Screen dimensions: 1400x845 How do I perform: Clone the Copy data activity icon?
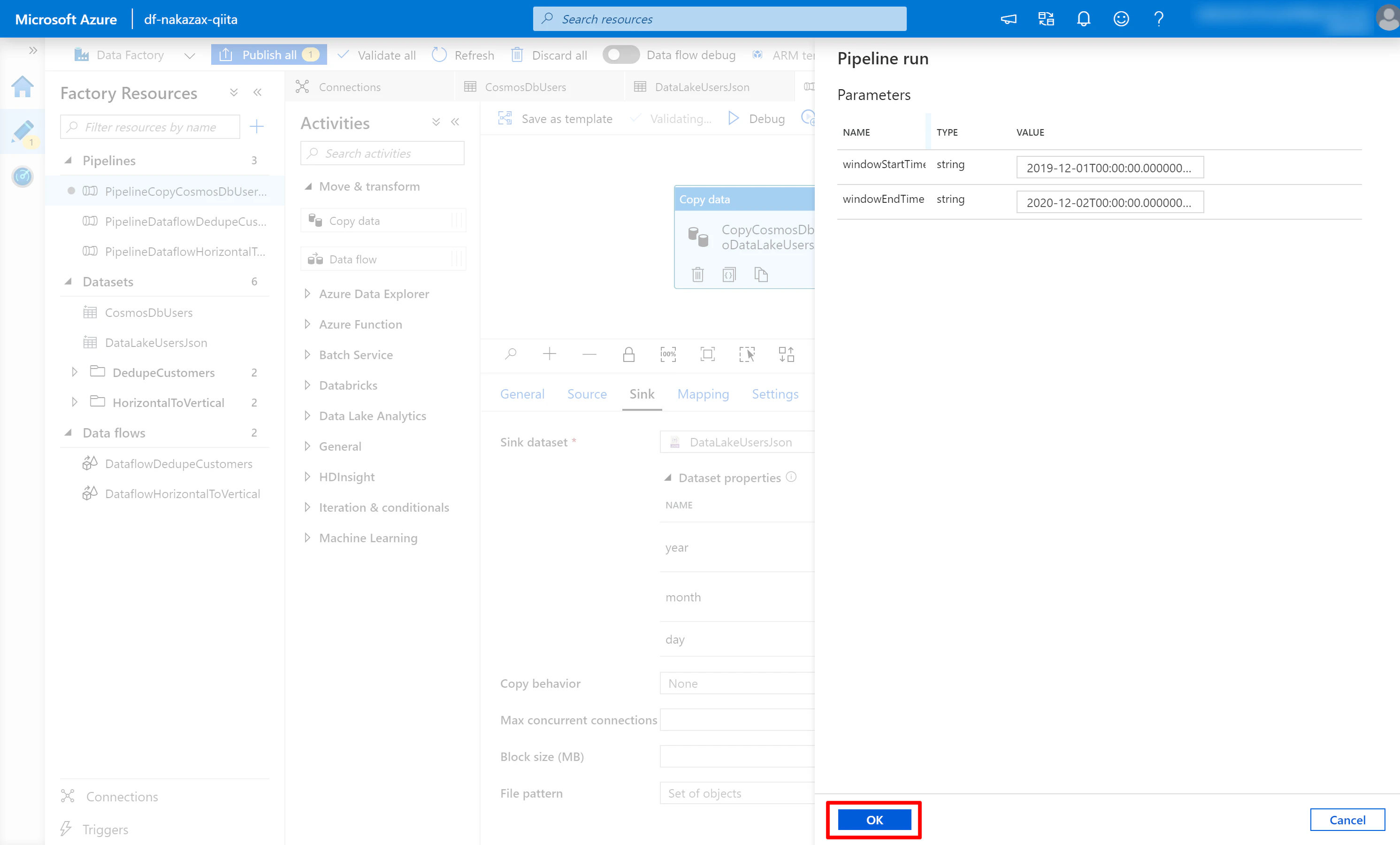coord(761,275)
